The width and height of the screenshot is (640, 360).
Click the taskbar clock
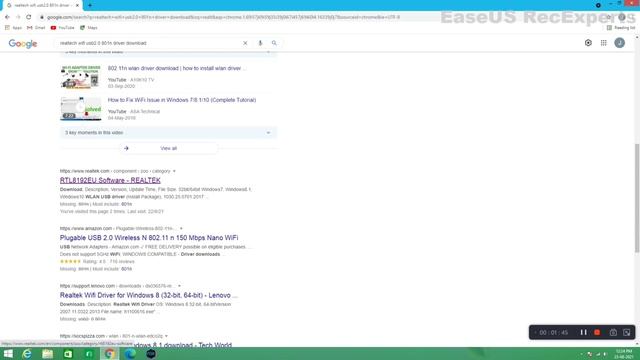coord(624,354)
